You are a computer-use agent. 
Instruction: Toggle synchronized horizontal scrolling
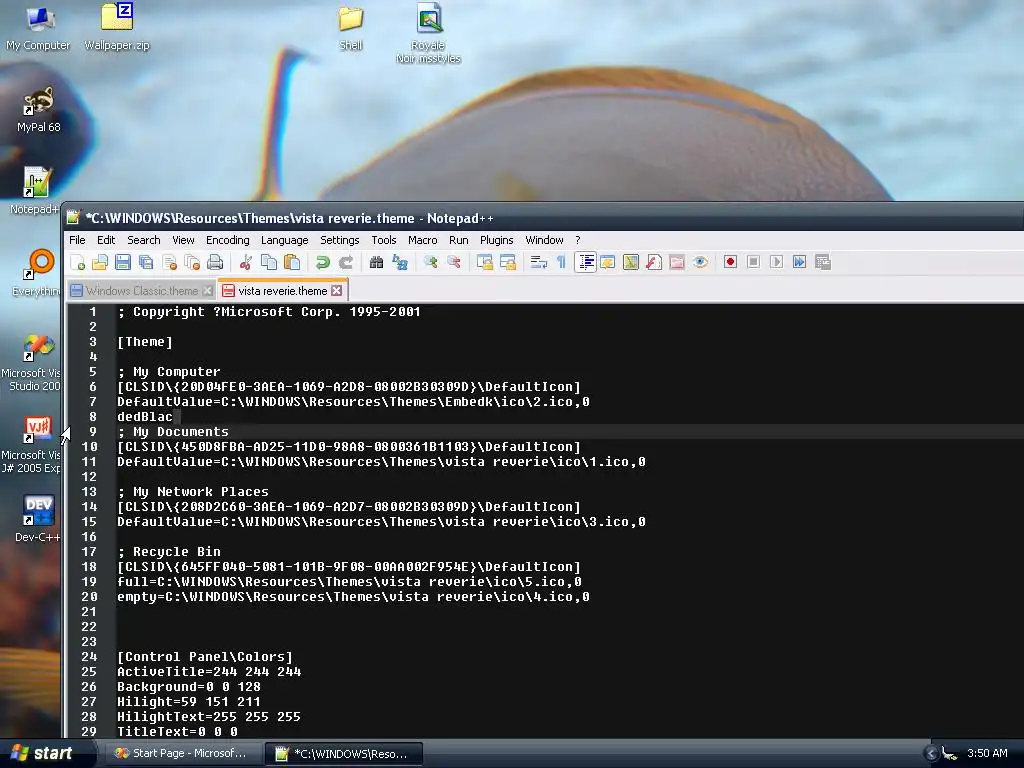[x=507, y=263]
